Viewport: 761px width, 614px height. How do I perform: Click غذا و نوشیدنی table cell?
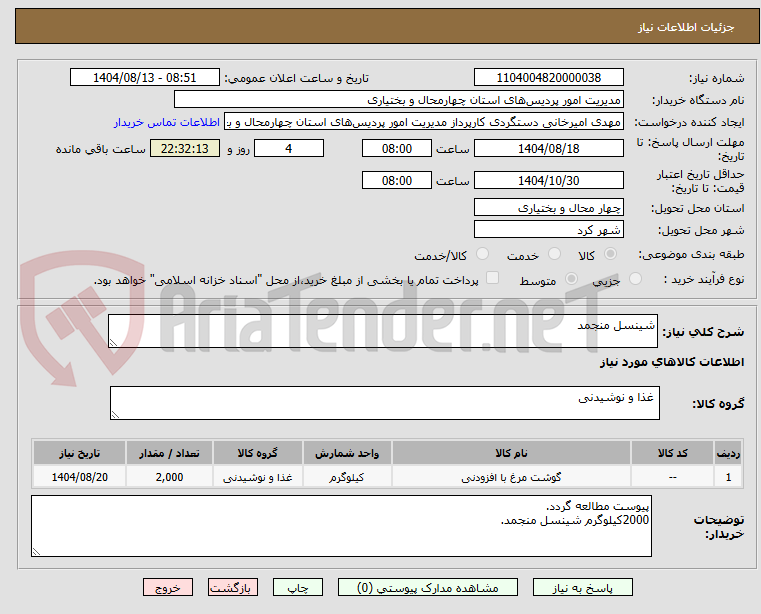pos(257,477)
